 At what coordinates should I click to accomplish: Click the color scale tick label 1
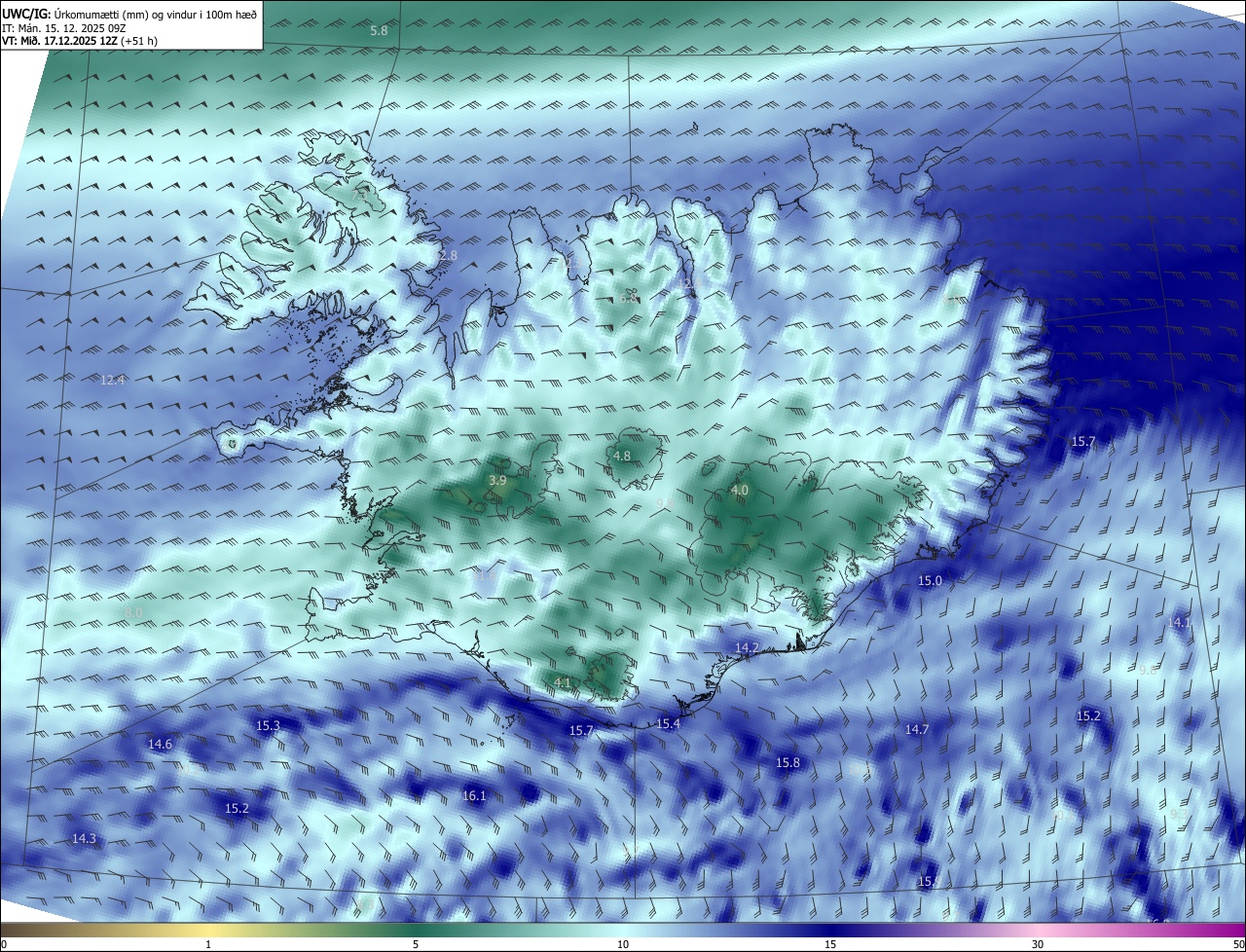coord(208,944)
